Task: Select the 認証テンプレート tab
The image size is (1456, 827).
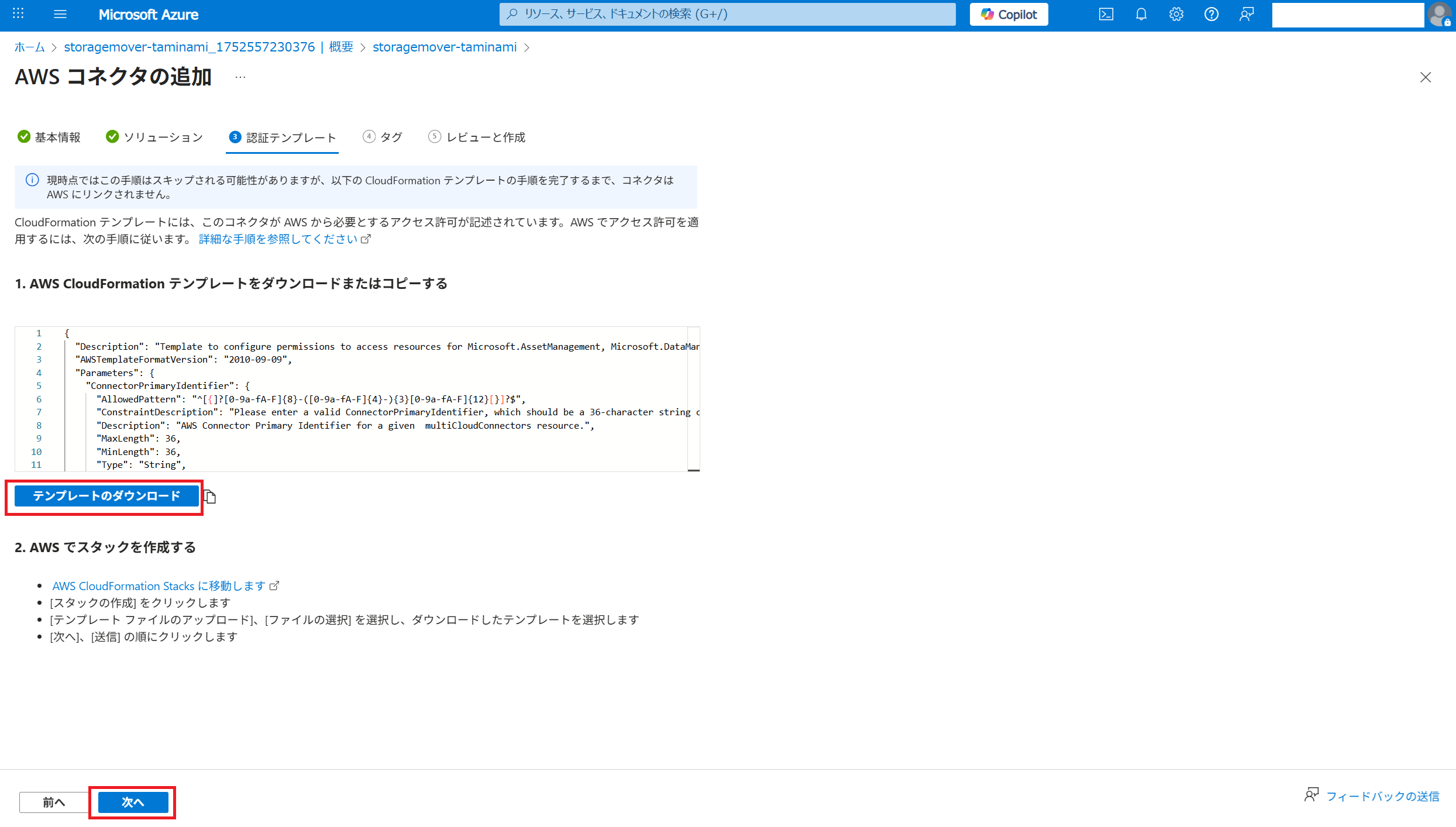Action: click(283, 137)
